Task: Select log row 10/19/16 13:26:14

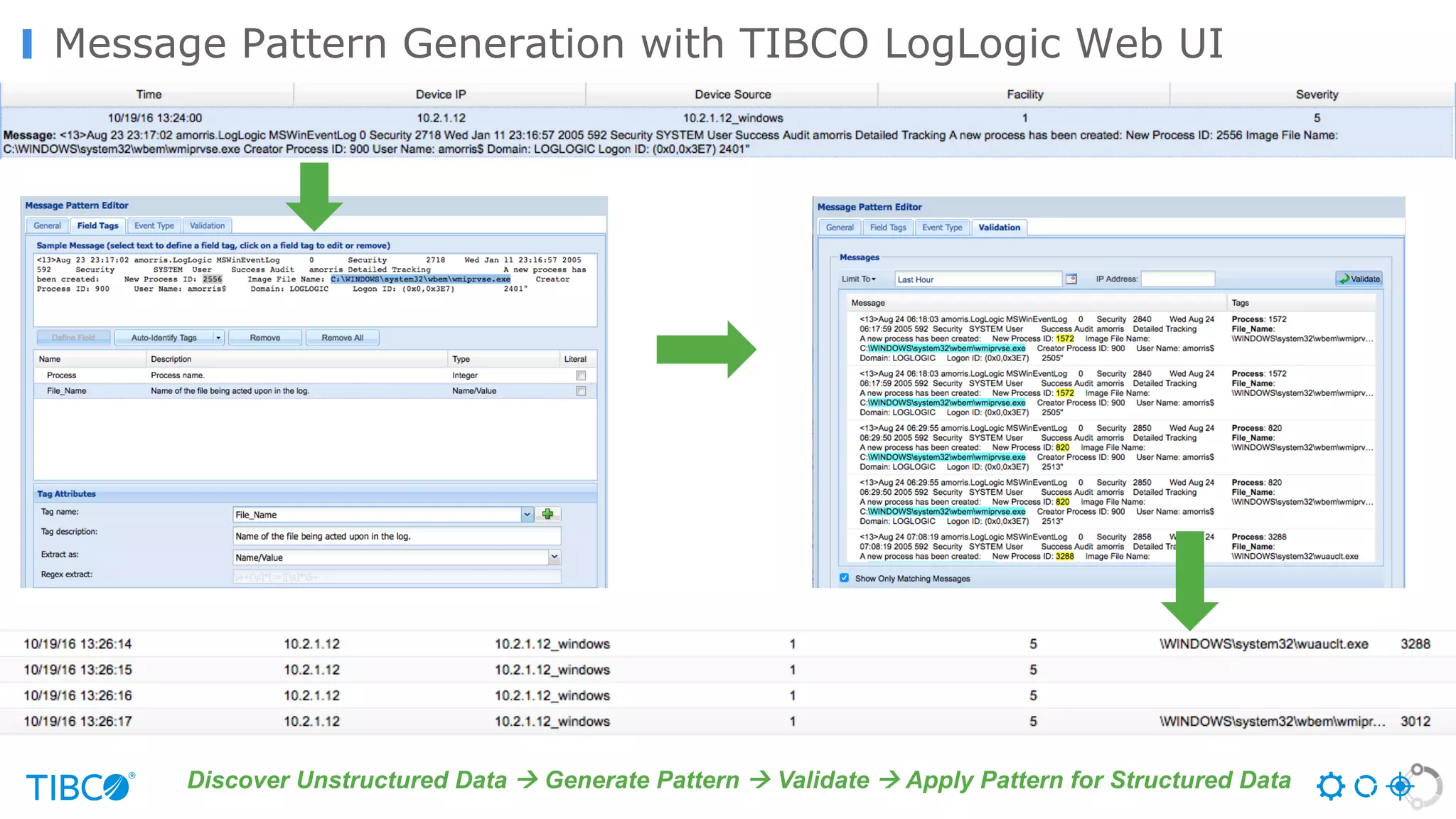Action: click(x=728, y=644)
